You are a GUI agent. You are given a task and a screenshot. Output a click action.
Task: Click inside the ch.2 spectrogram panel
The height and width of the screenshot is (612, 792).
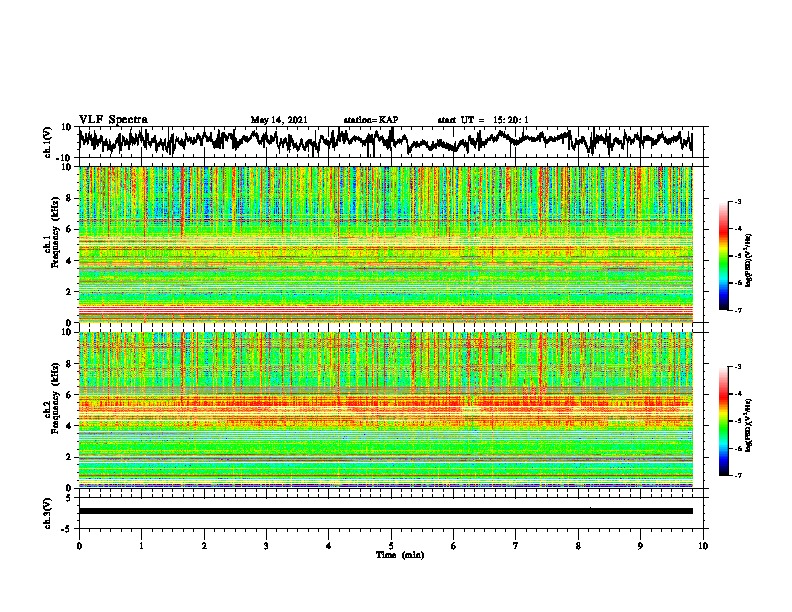(385, 410)
